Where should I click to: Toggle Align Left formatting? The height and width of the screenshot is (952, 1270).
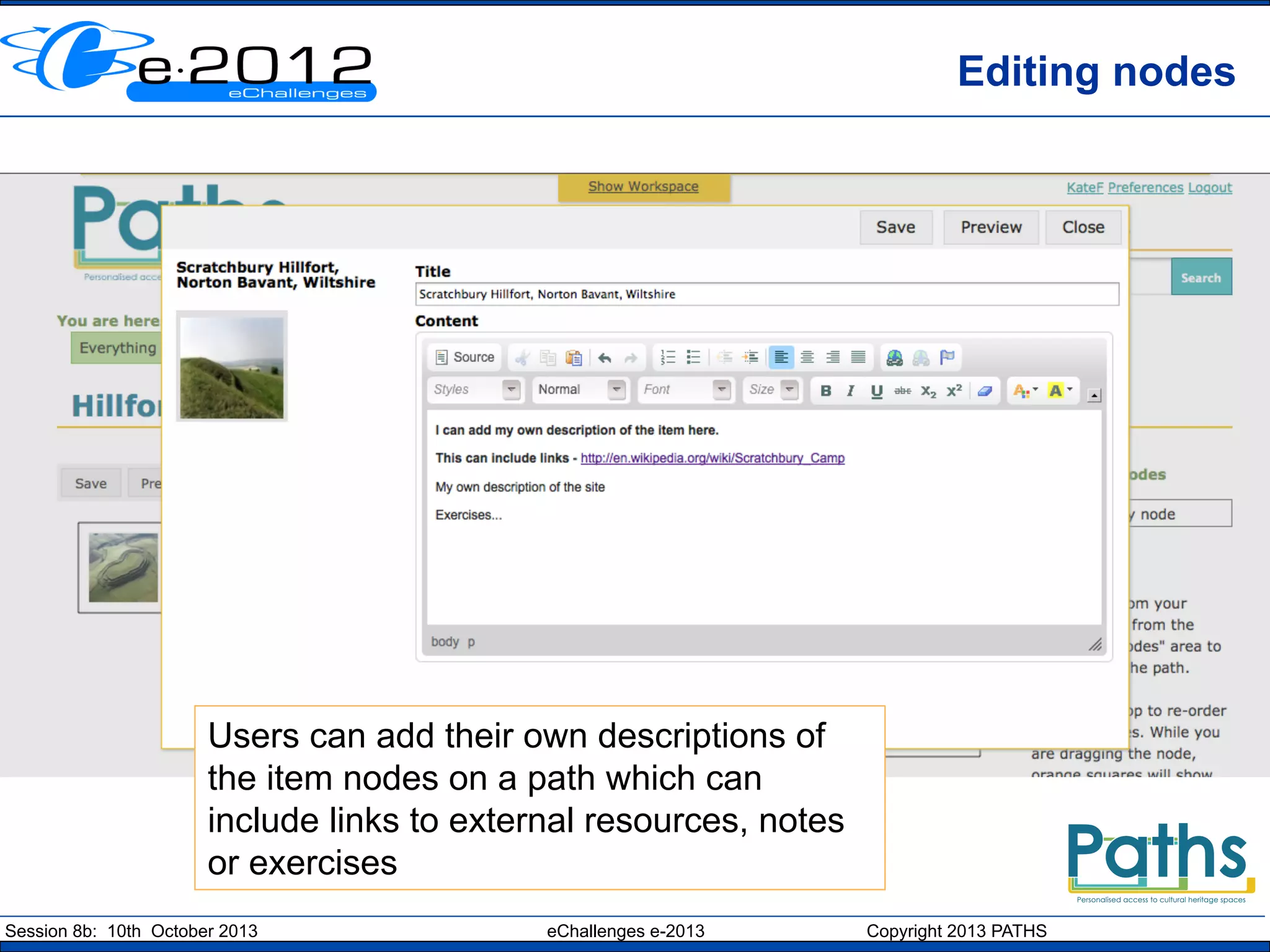(781, 357)
